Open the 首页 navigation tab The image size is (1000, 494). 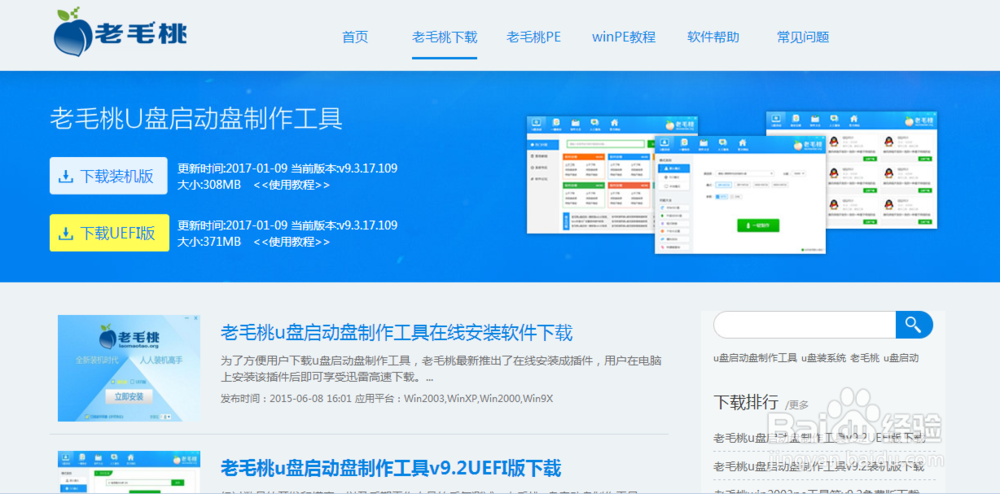pyautogui.click(x=355, y=37)
